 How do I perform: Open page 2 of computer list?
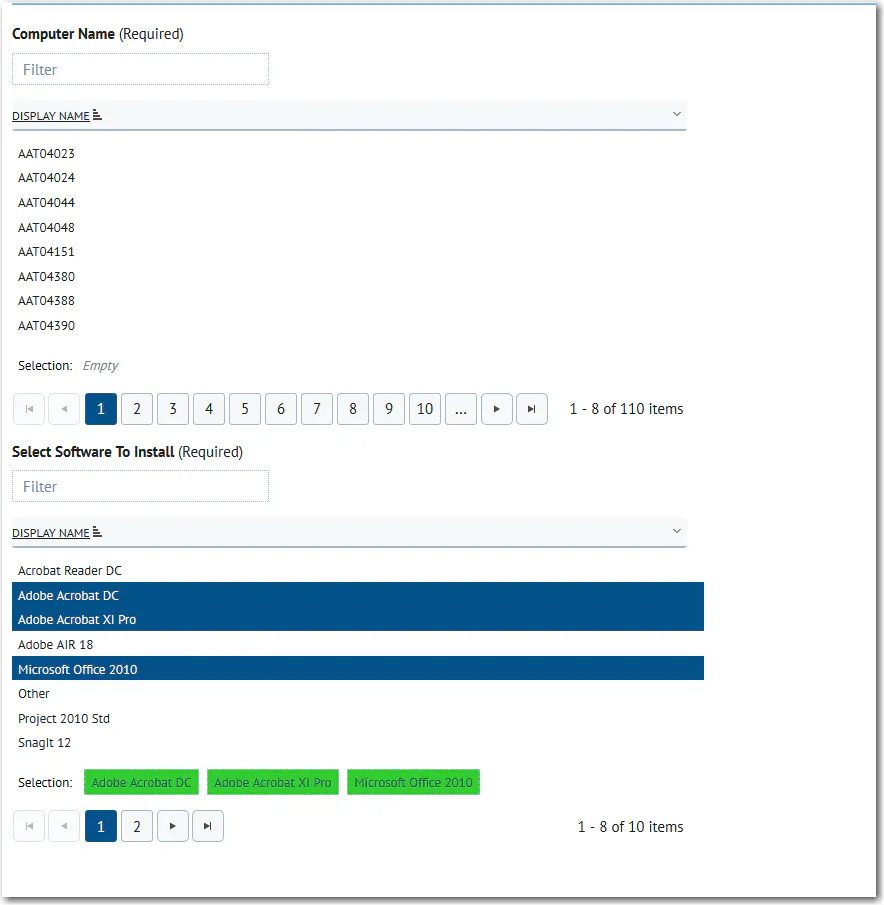coord(137,409)
